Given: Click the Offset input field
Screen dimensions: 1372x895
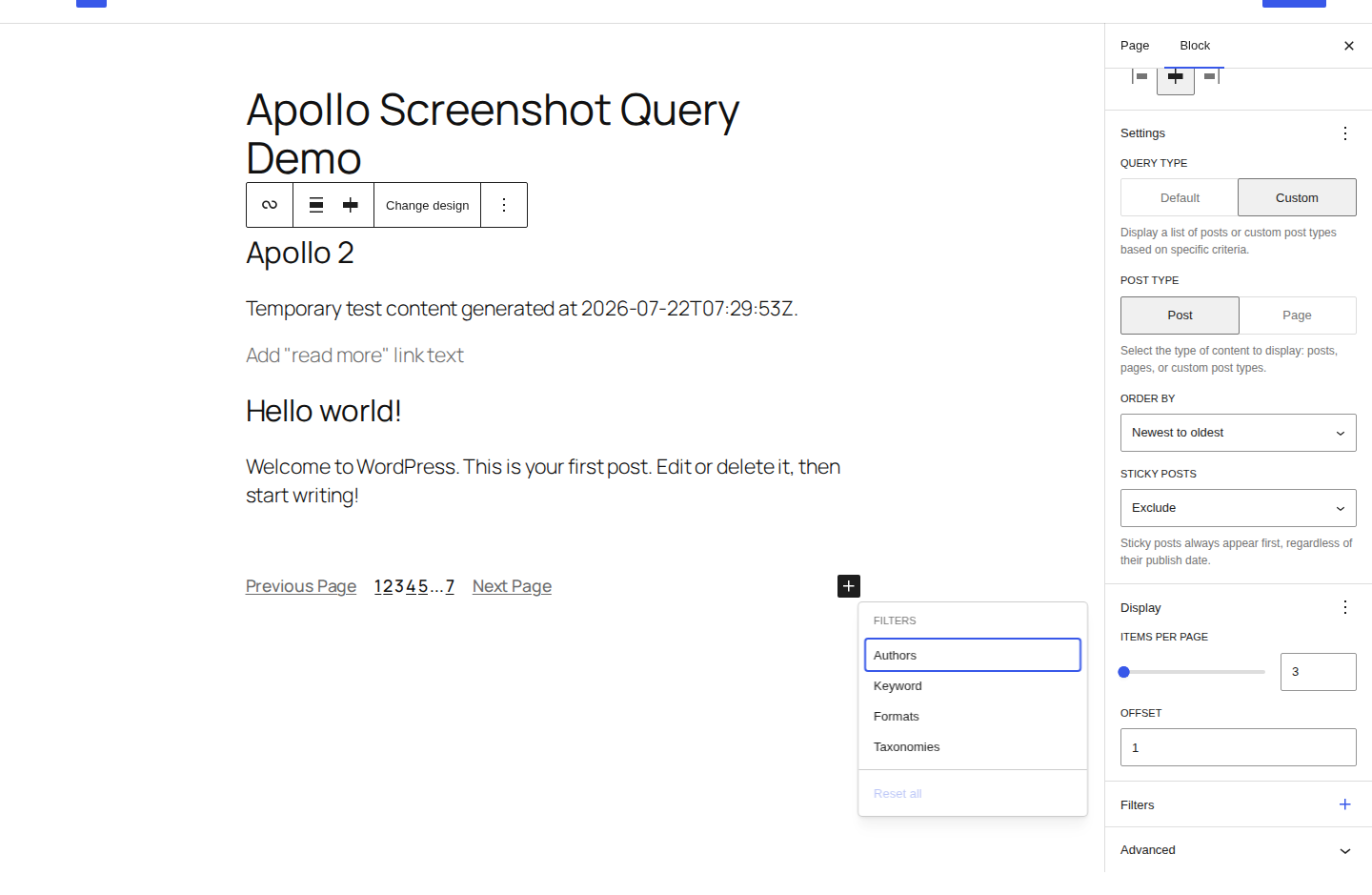Looking at the screenshot, I should coord(1239,747).
